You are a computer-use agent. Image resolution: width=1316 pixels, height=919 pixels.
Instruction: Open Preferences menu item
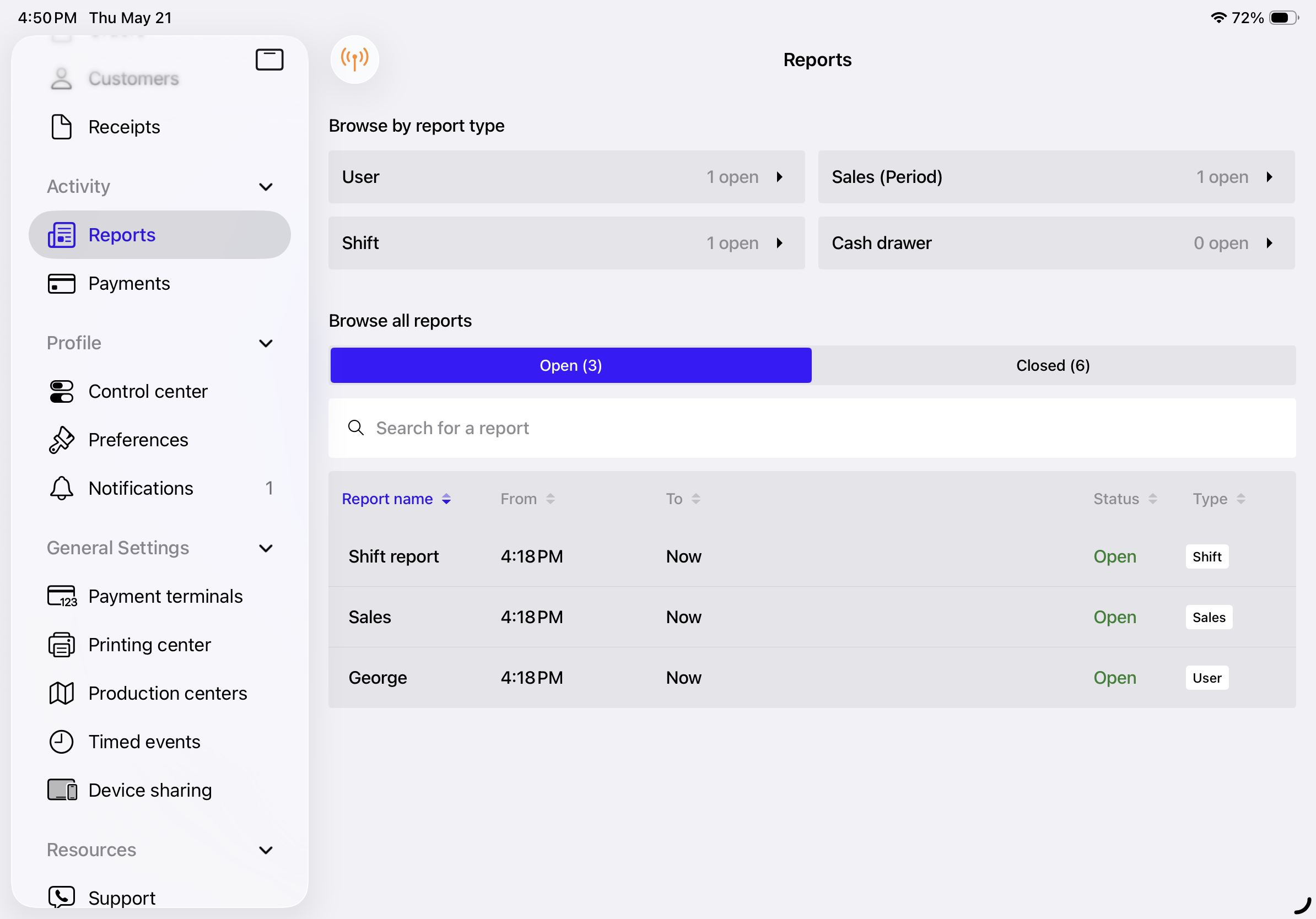159,440
